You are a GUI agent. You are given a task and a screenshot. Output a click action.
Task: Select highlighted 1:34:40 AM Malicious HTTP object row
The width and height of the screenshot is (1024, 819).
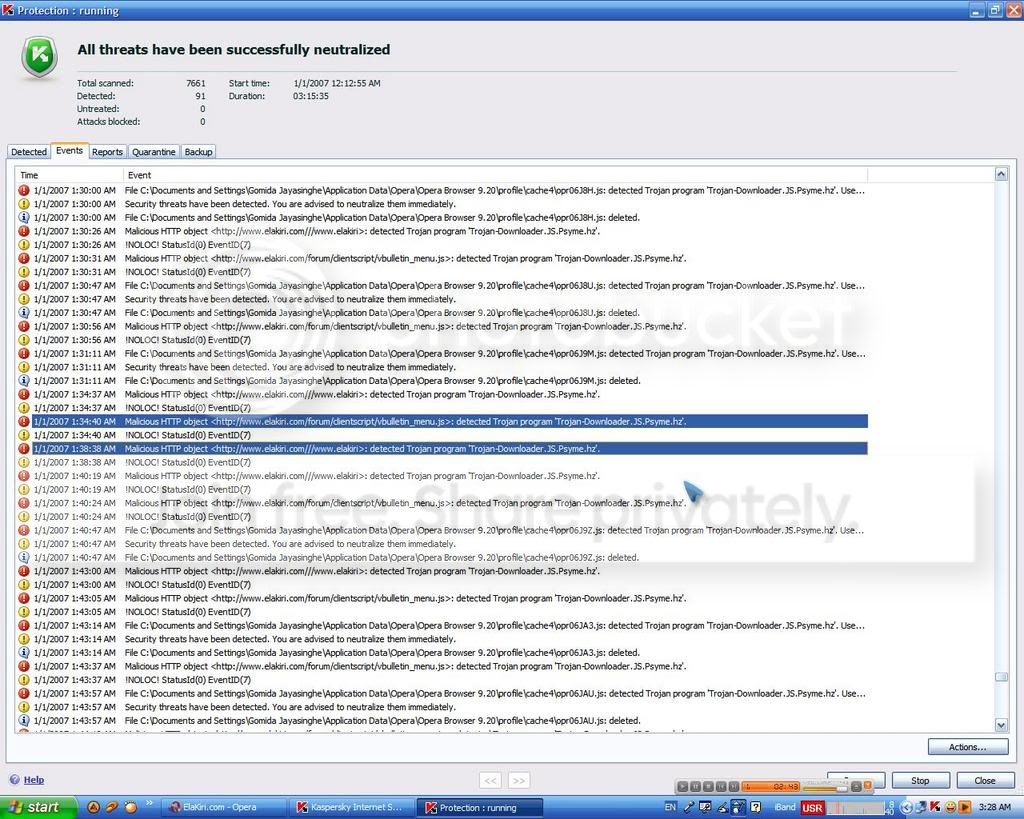coord(450,421)
